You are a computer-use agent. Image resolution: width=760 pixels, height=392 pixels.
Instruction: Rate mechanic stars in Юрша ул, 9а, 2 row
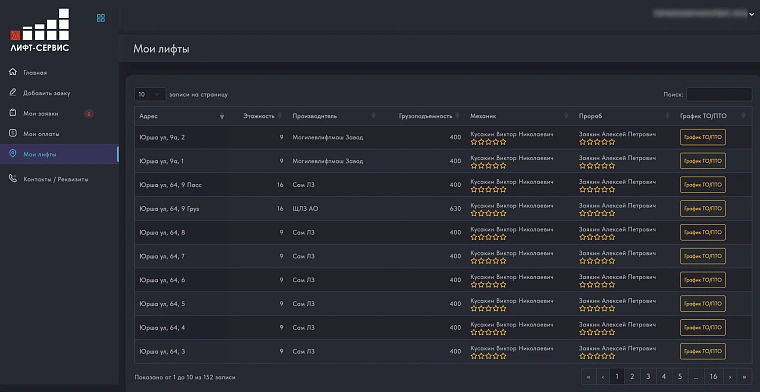[489, 142]
